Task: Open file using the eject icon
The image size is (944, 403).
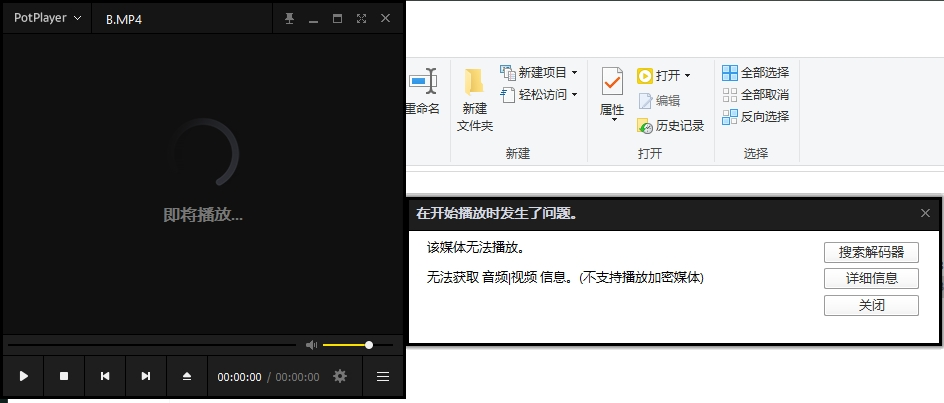Action: (x=187, y=376)
